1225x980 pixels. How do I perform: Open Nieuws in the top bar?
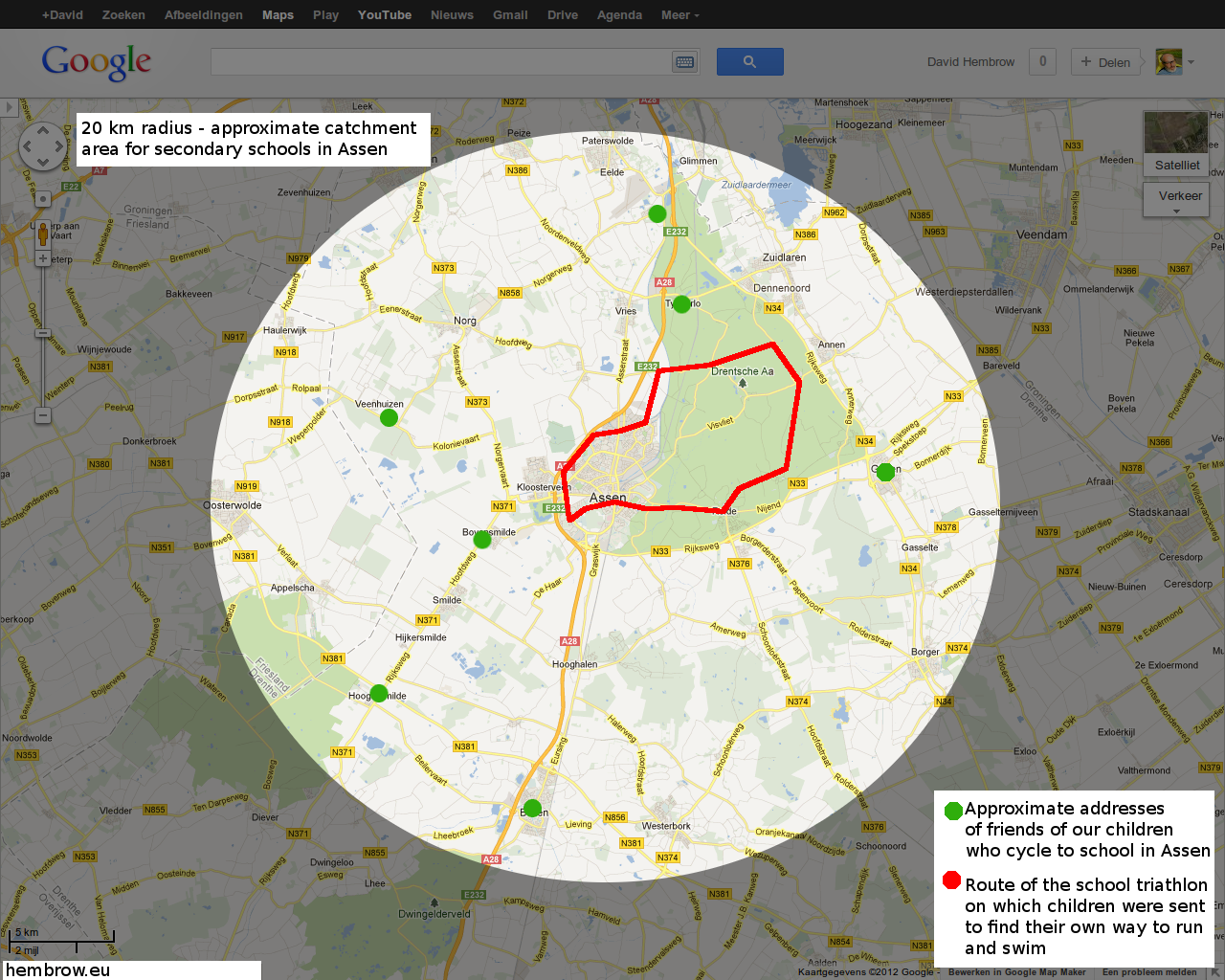[452, 14]
